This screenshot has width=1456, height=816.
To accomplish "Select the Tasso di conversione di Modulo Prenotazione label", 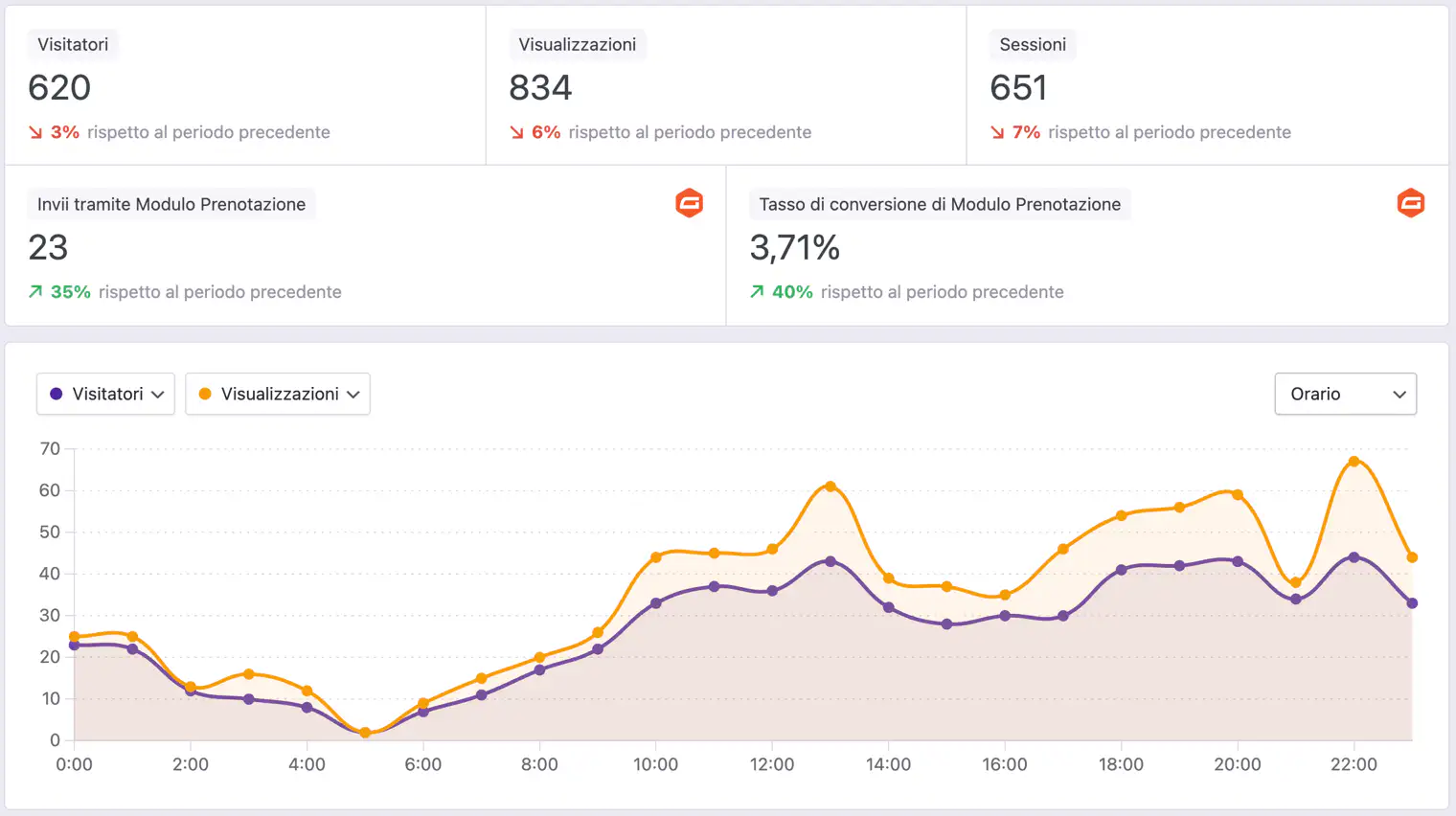I will (x=940, y=204).
